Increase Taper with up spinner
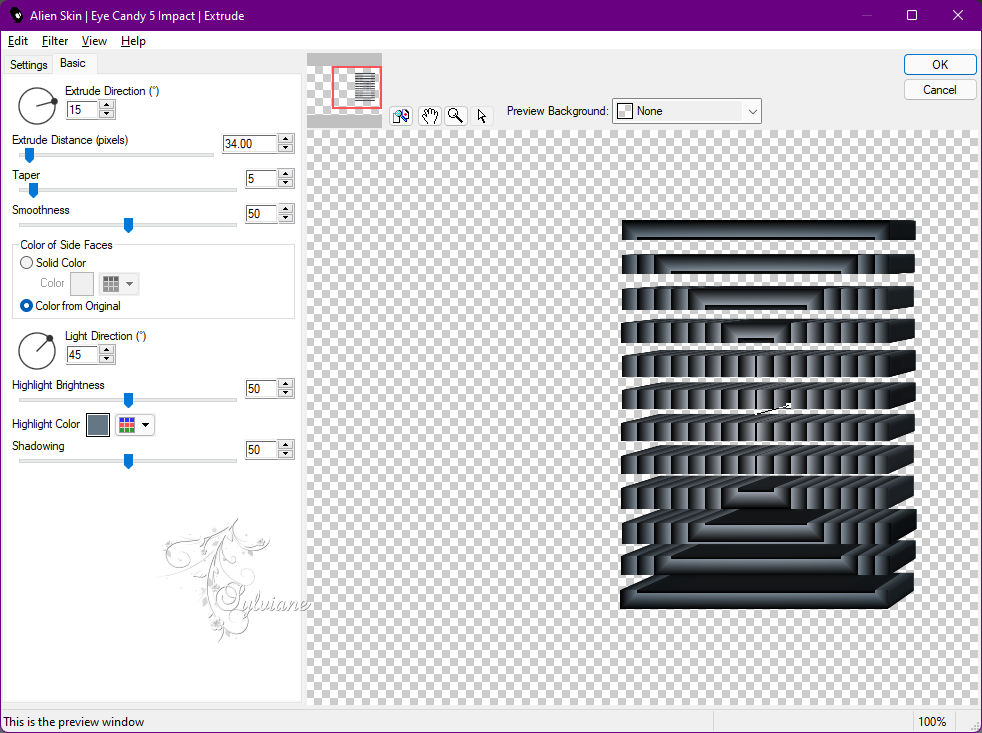This screenshot has height=733, width=982. pyautogui.click(x=286, y=174)
